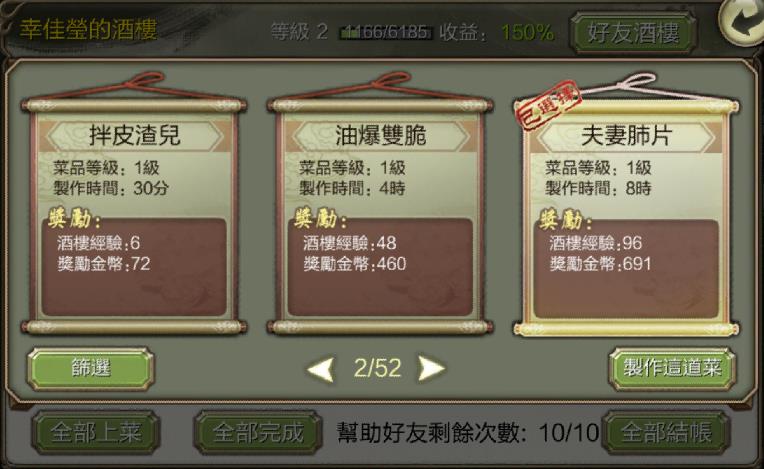
Task: Open 好友酒樓 friends' restaurant
Action: [x=633, y=33]
